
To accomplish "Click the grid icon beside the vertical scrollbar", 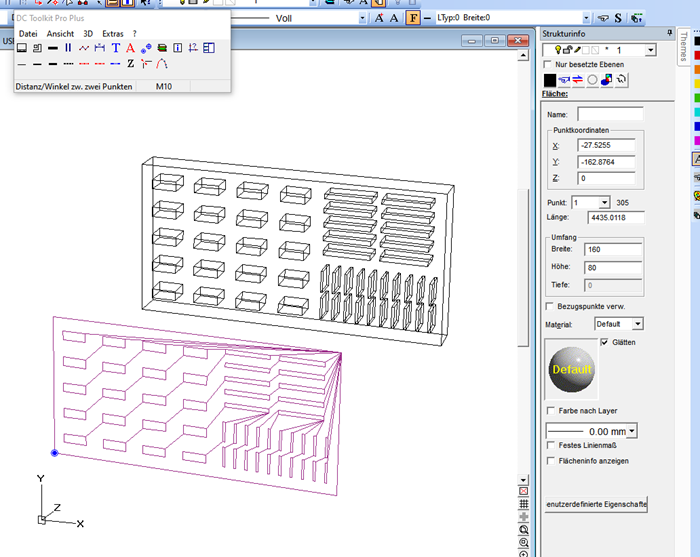I will click(523, 506).
